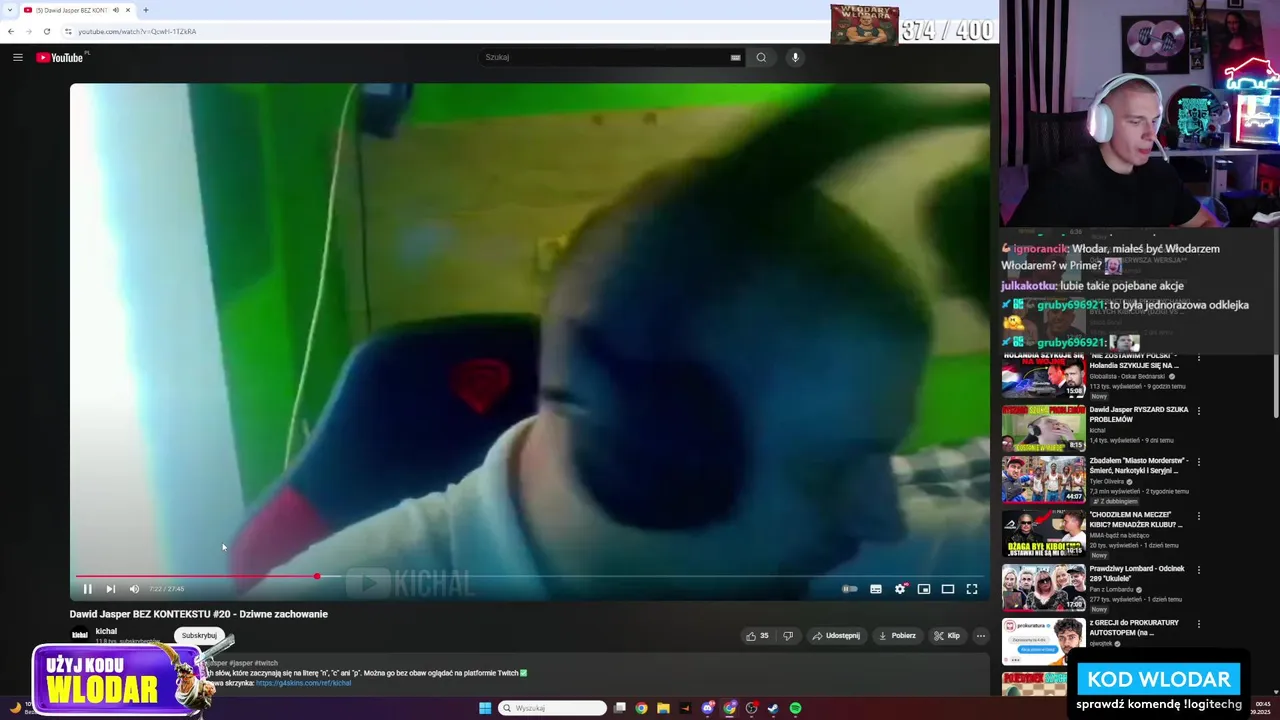The width and height of the screenshot is (1280, 720).
Task: Click the Subskrybuj button
Action: click(199, 635)
